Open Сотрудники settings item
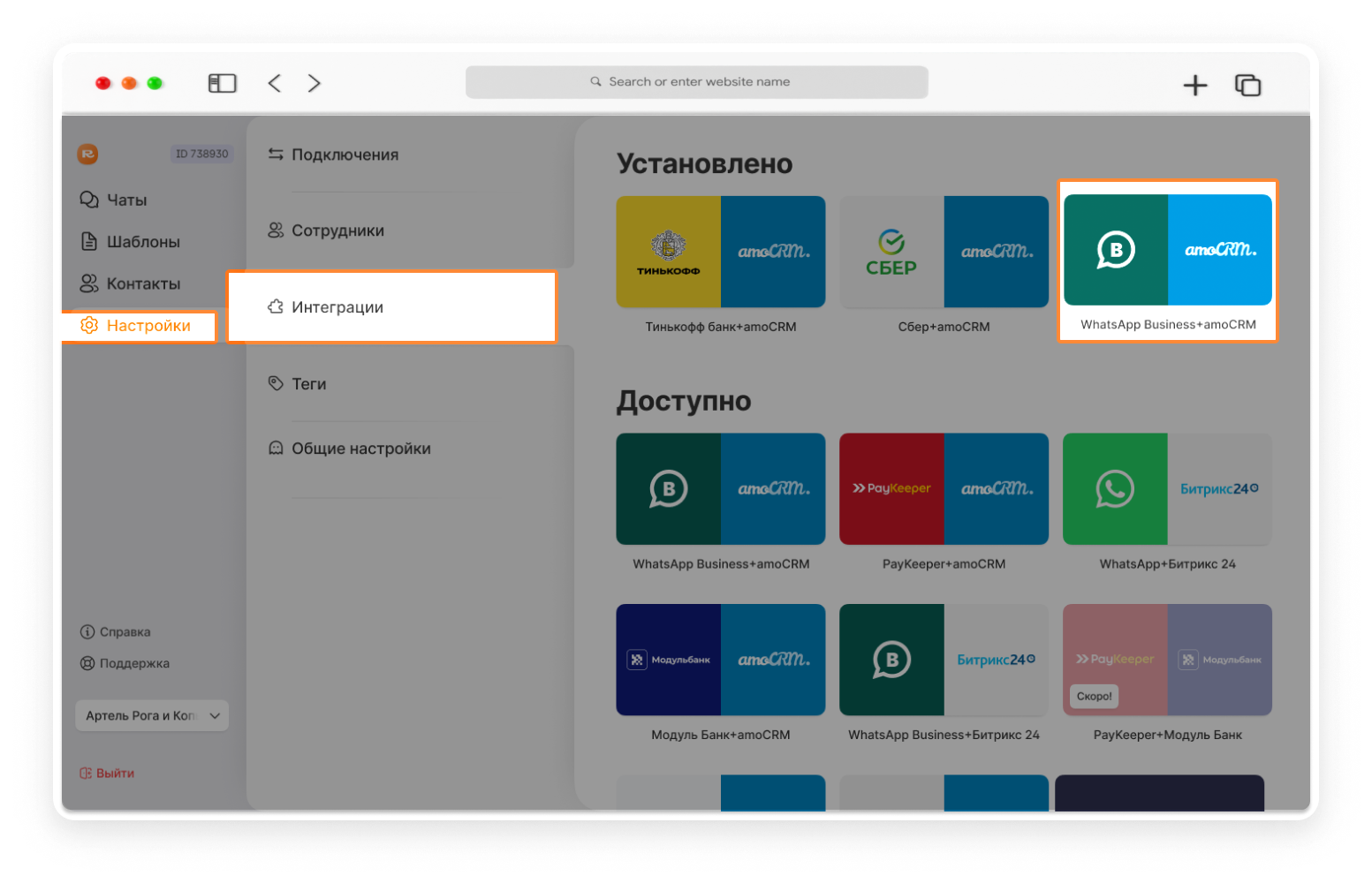This screenshot has width=1372, height=883. coord(338,230)
